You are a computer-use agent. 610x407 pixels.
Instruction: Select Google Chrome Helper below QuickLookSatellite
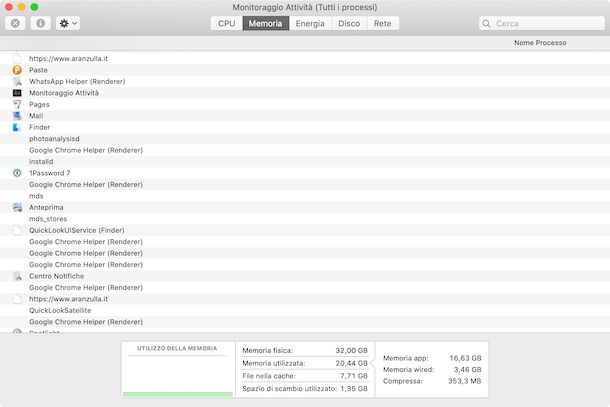click(305, 322)
